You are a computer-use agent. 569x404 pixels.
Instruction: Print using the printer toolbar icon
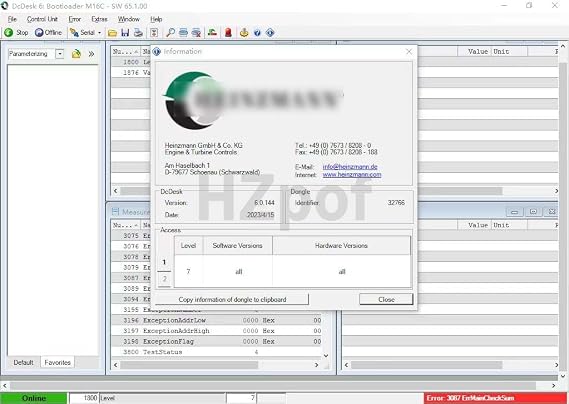tap(138, 33)
